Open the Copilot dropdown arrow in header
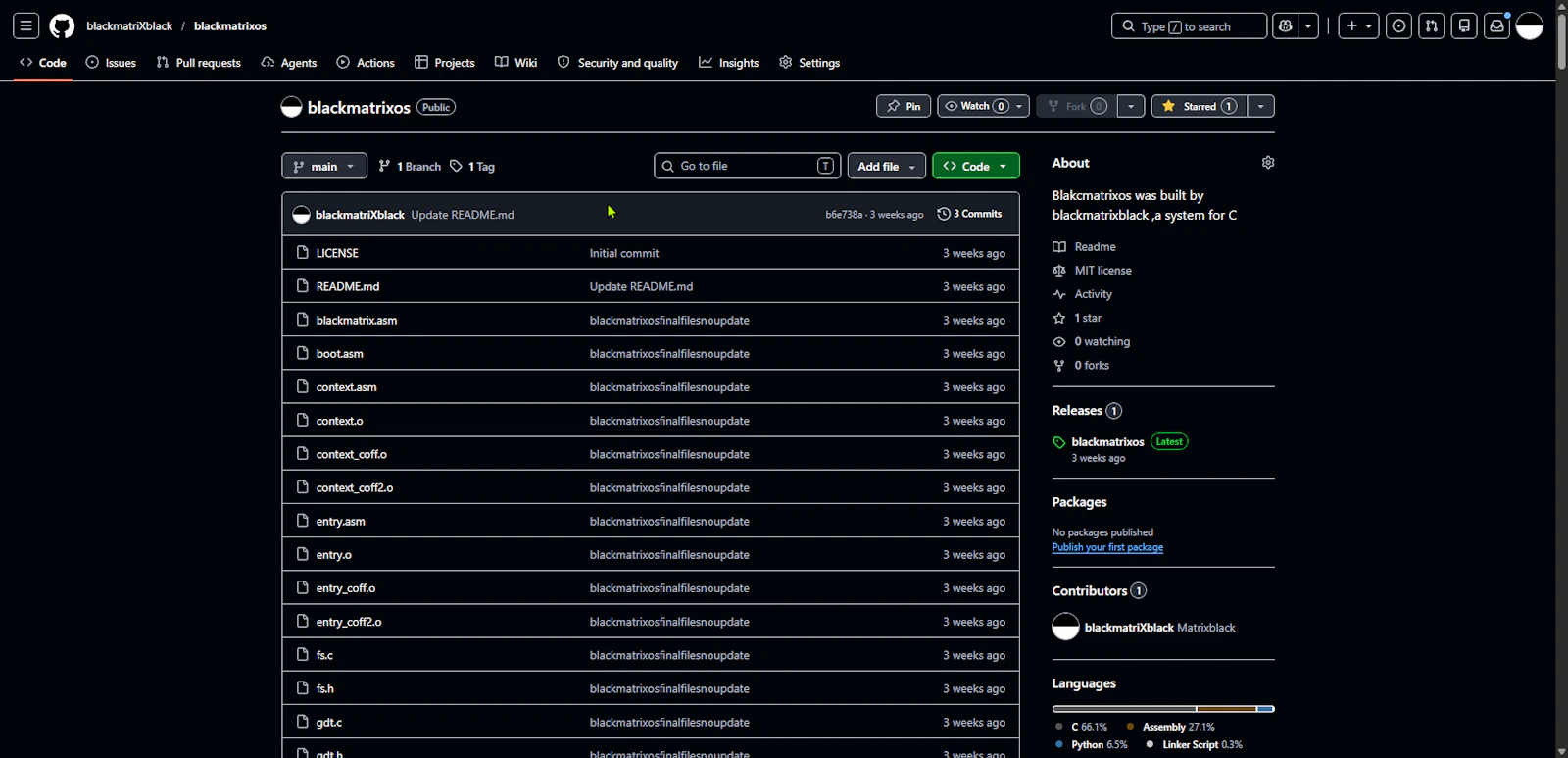Image resolution: width=1568 pixels, height=758 pixels. point(1308,26)
